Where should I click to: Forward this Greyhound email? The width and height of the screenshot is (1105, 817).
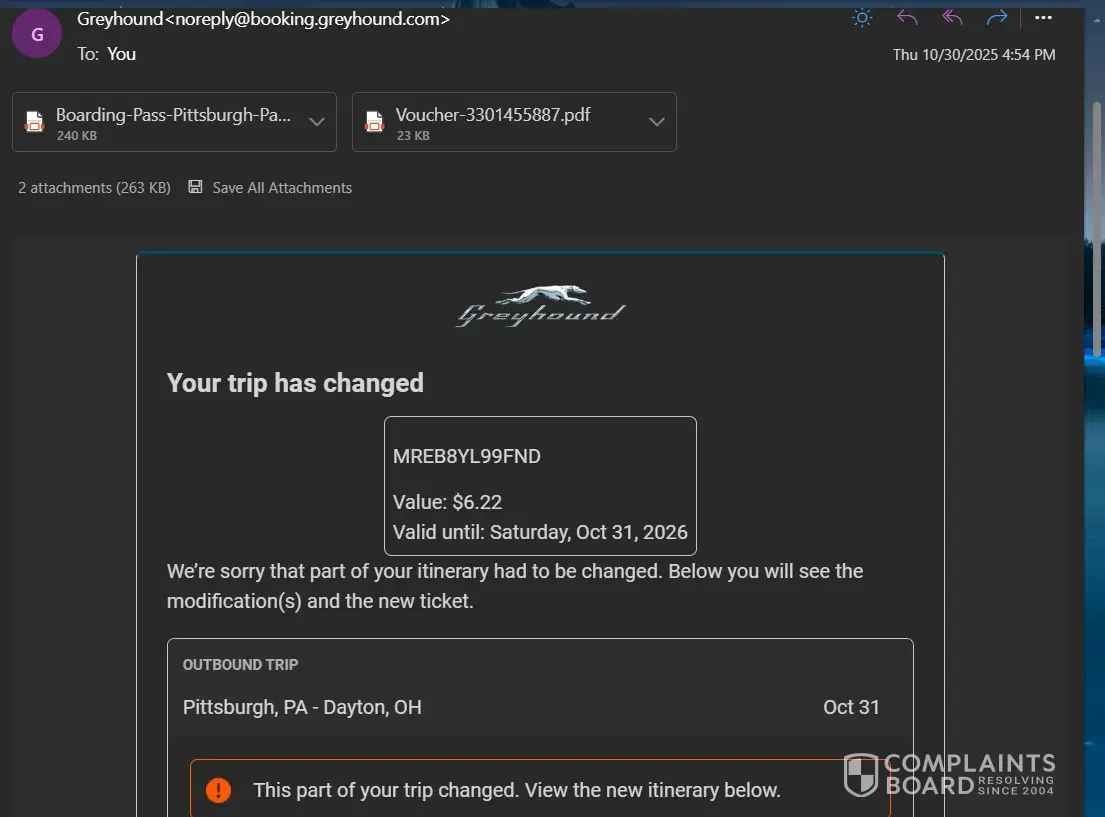996,18
